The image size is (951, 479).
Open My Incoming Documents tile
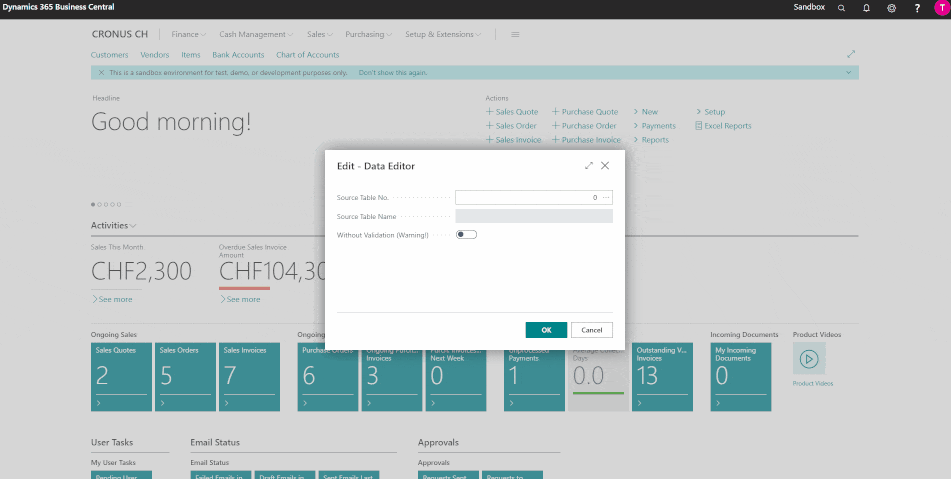(x=741, y=377)
